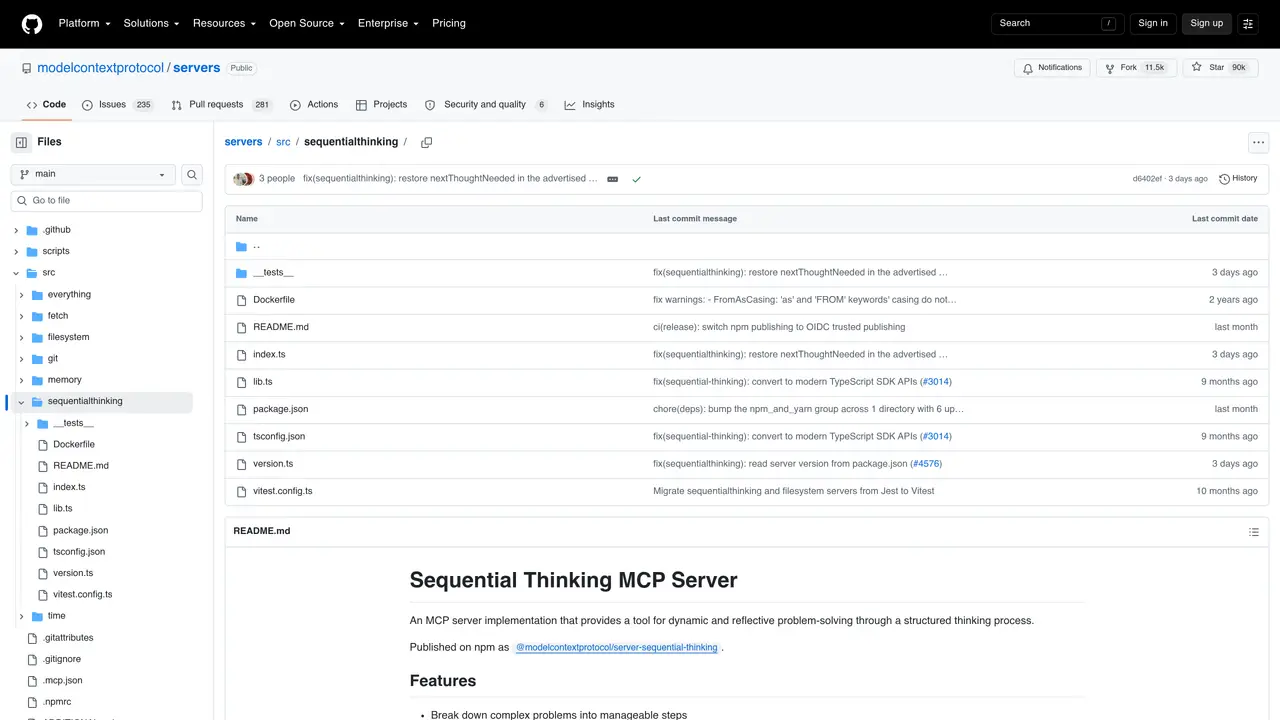Image resolution: width=1280 pixels, height=720 pixels.
Task: Select the memory folder in tree
Action: pos(65,380)
